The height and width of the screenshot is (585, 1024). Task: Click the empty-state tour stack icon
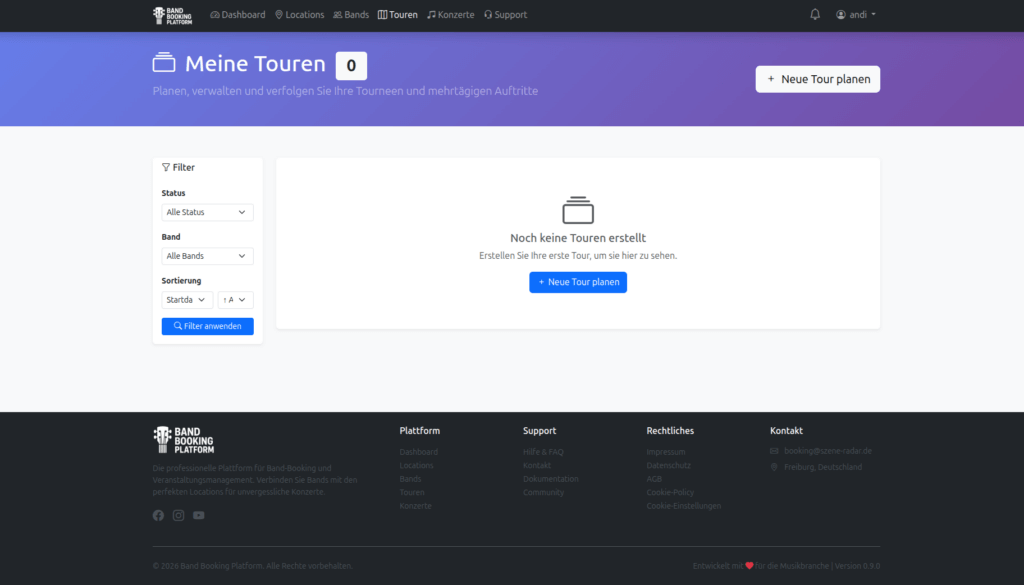578,210
